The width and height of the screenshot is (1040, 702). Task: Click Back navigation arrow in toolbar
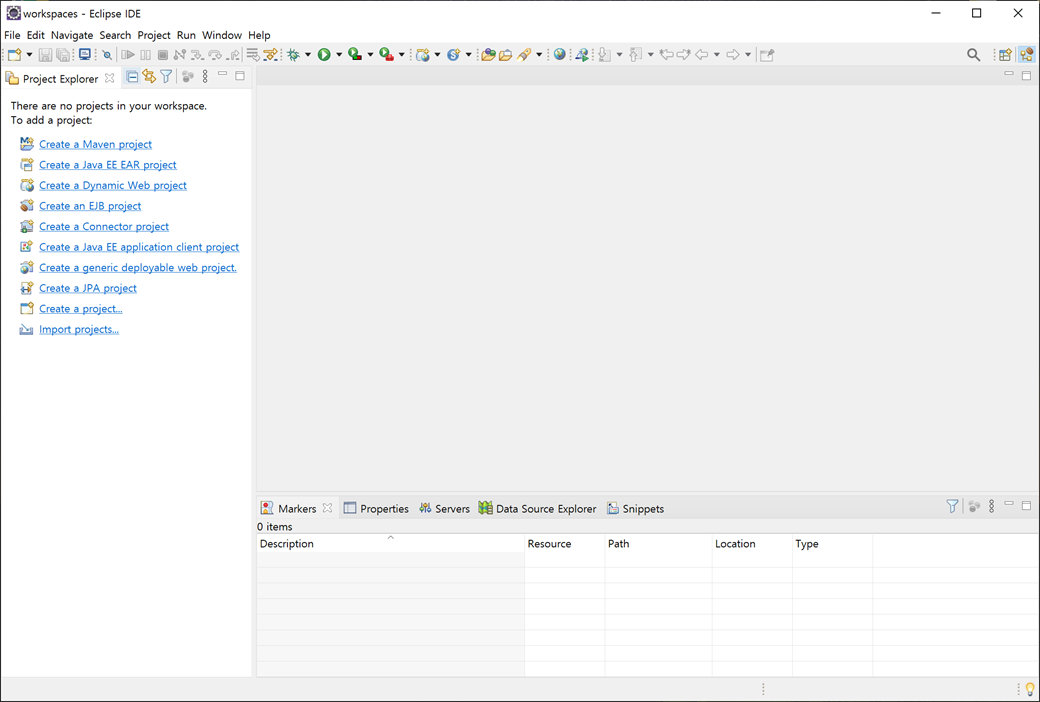701,55
